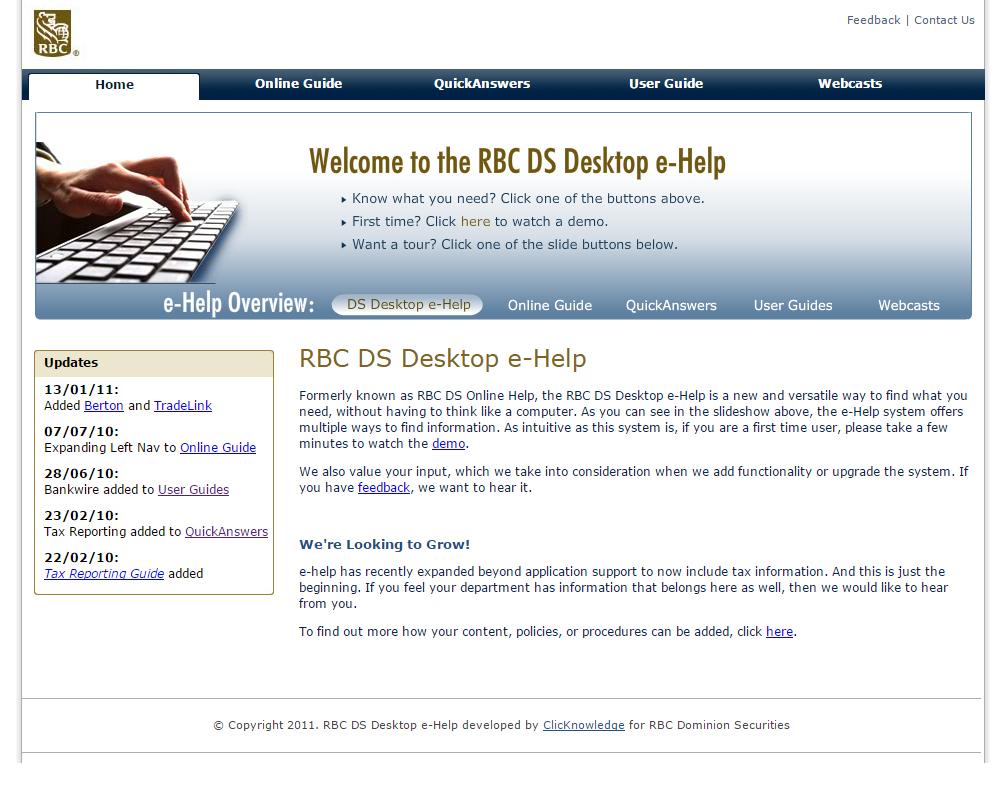Open the Contact Us link
1007x799 pixels.
tap(944, 20)
